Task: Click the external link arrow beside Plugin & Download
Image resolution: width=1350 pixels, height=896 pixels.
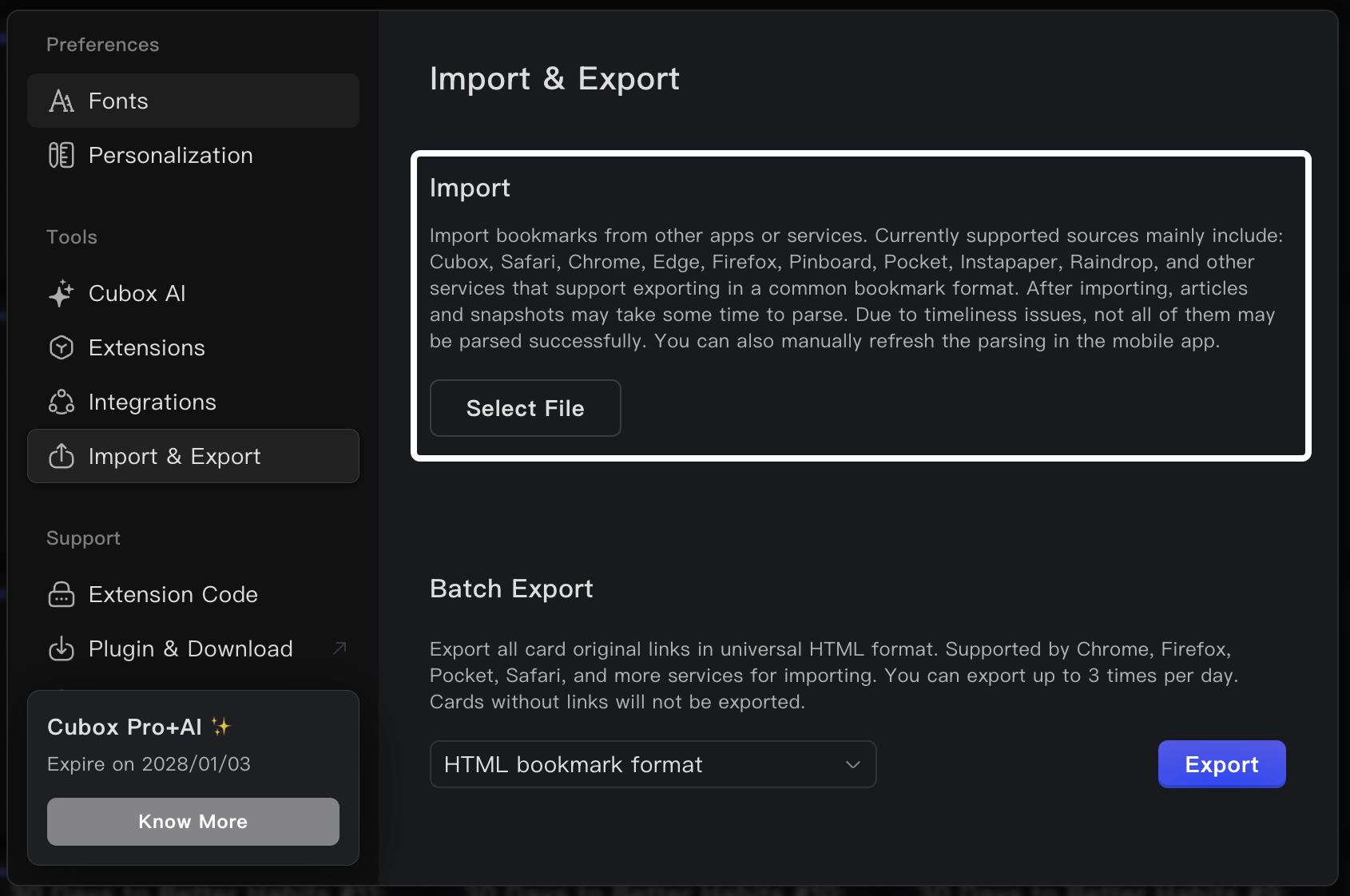Action: [339, 648]
